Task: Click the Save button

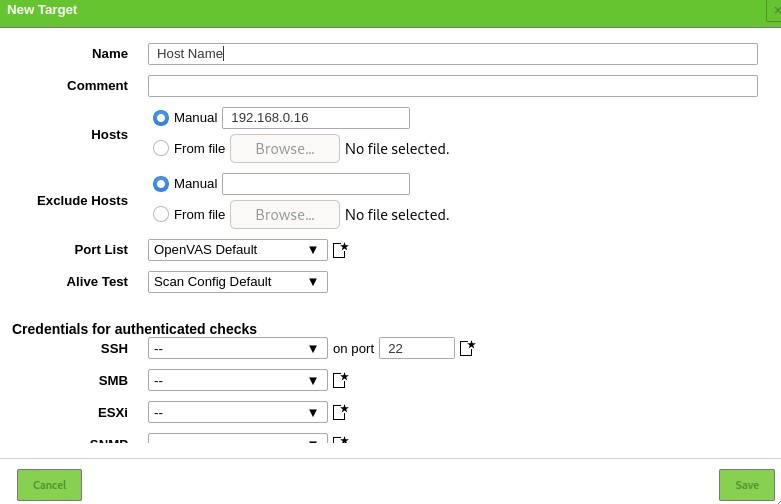Action: (747, 485)
